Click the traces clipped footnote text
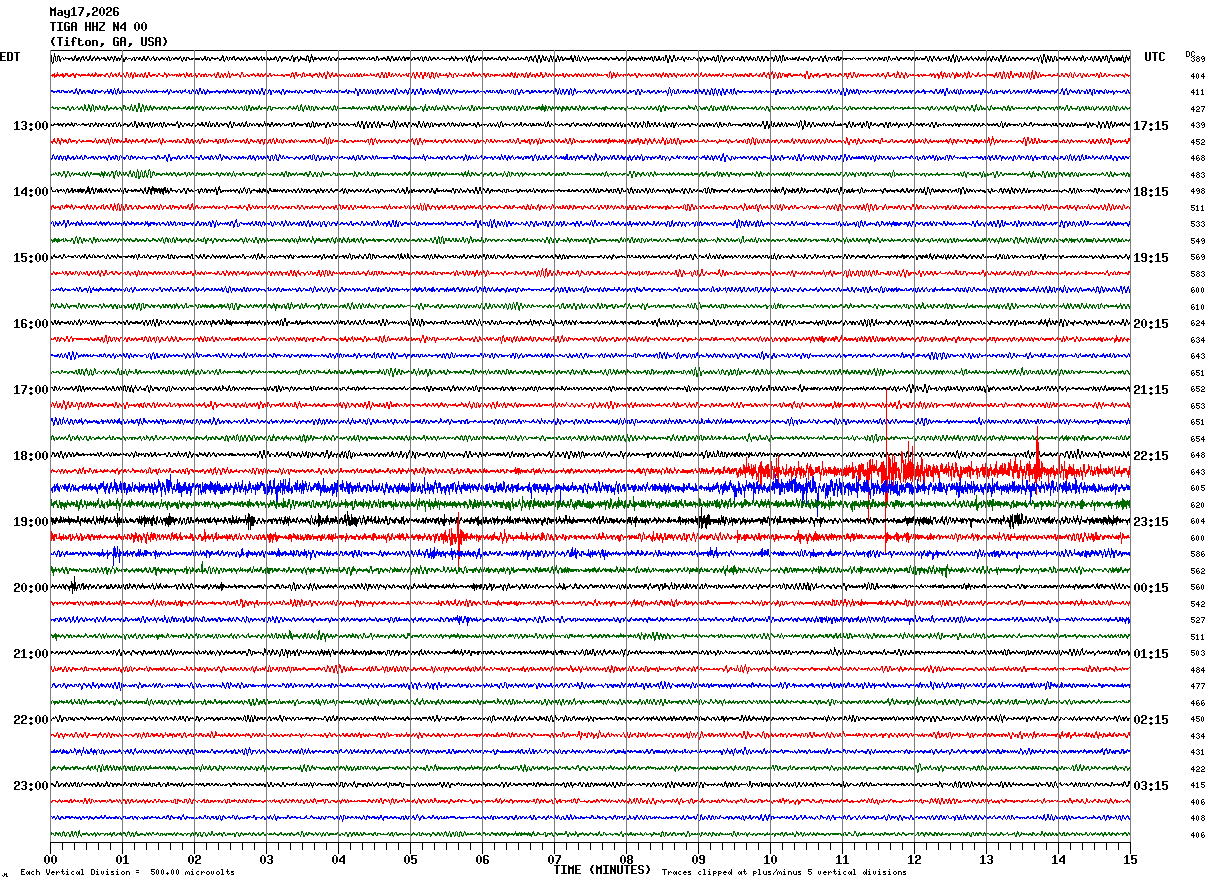Screen dimensions: 1210x886 (x=784, y=872)
